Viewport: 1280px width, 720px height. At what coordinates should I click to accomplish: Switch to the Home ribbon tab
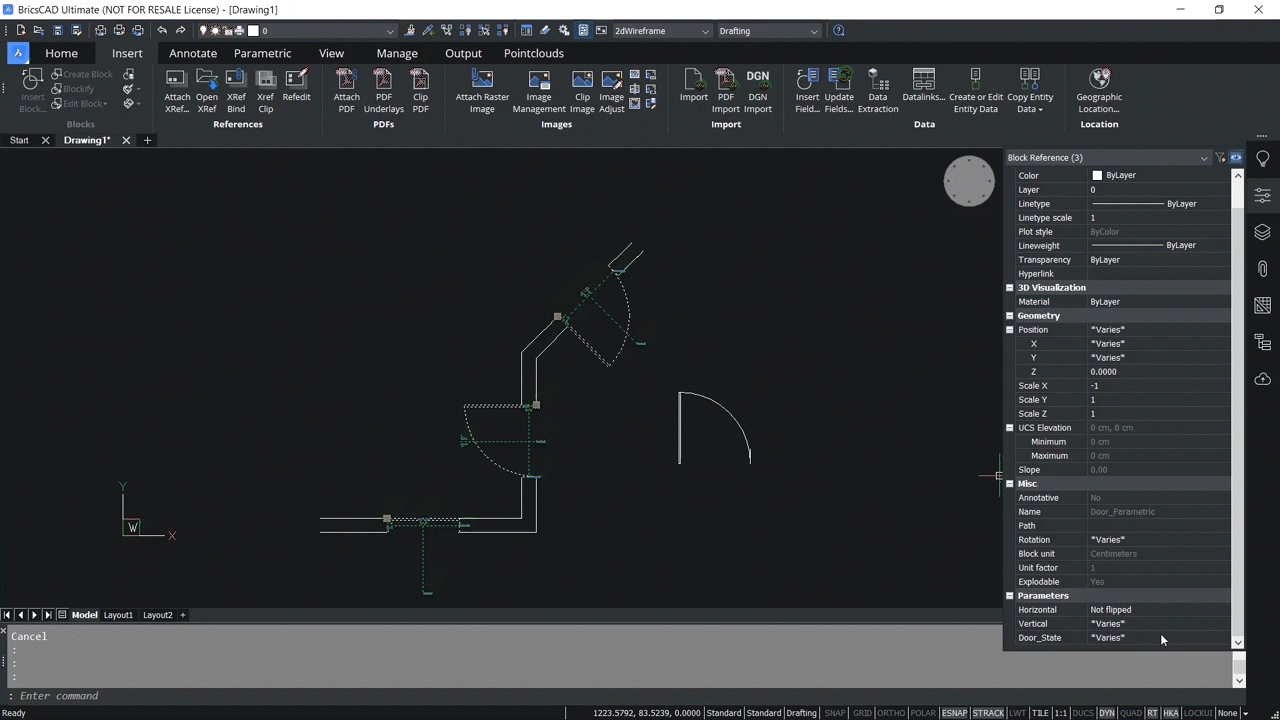pyautogui.click(x=61, y=53)
